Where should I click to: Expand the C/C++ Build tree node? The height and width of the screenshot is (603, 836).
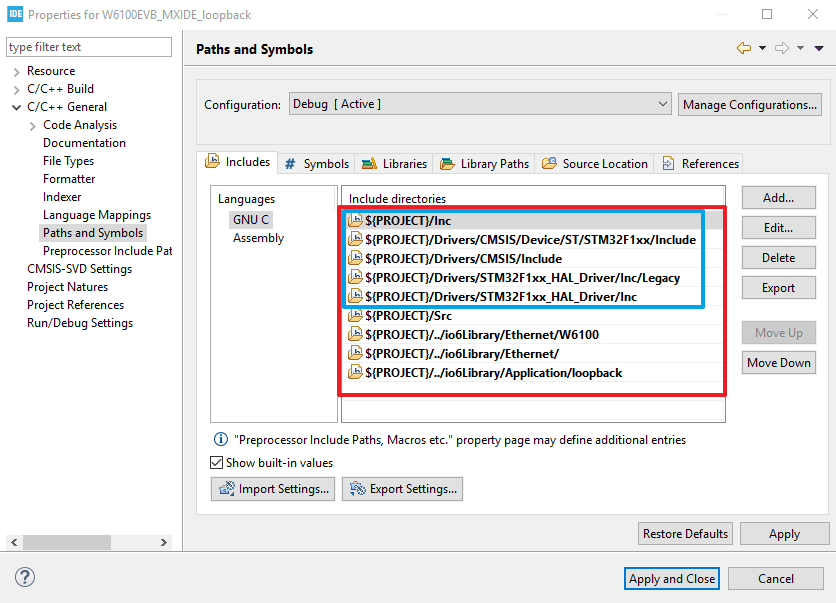point(17,90)
